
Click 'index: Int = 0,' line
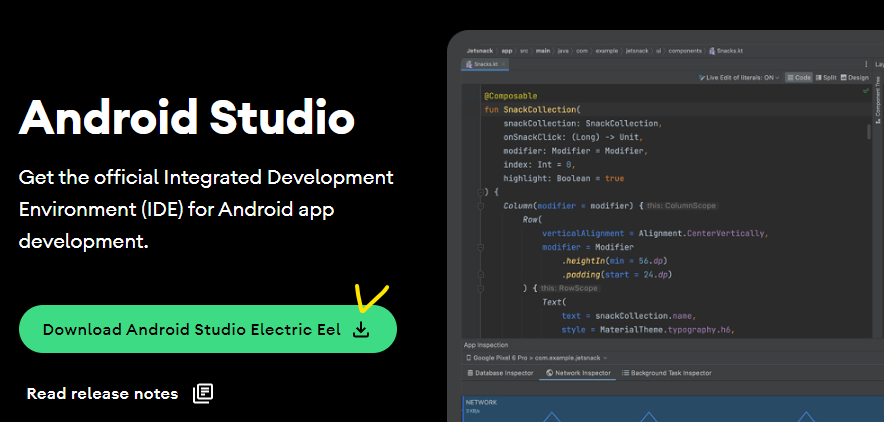point(540,165)
